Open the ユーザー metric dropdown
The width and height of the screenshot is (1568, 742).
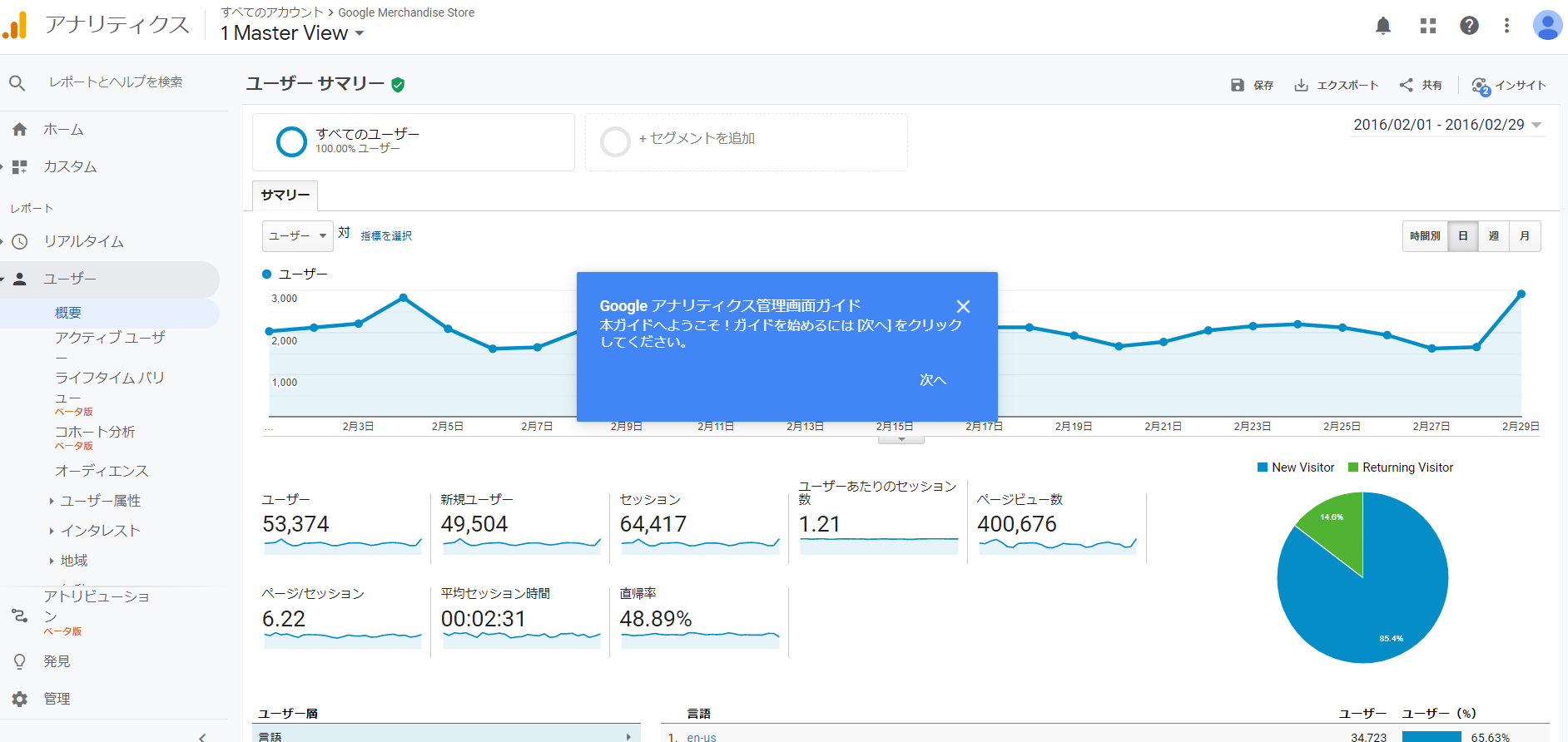tap(298, 236)
